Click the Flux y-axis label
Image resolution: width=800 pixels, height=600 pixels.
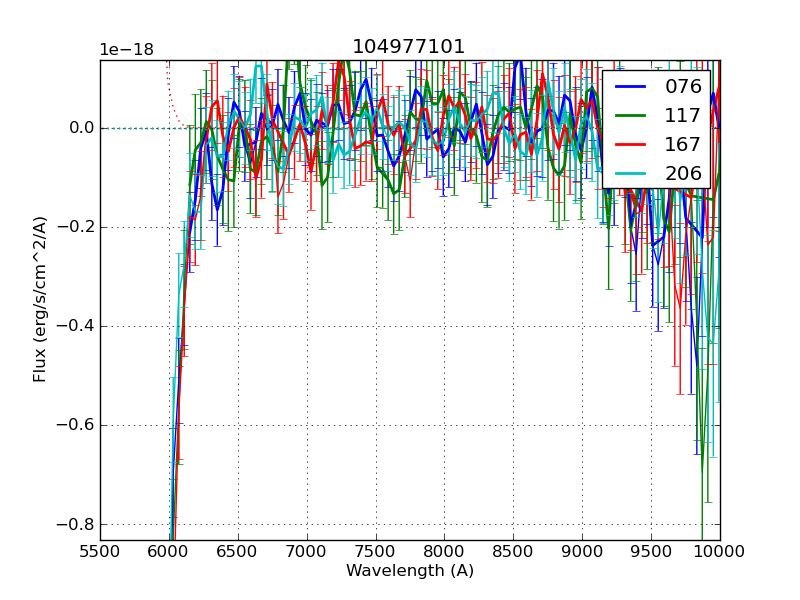click(40, 299)
